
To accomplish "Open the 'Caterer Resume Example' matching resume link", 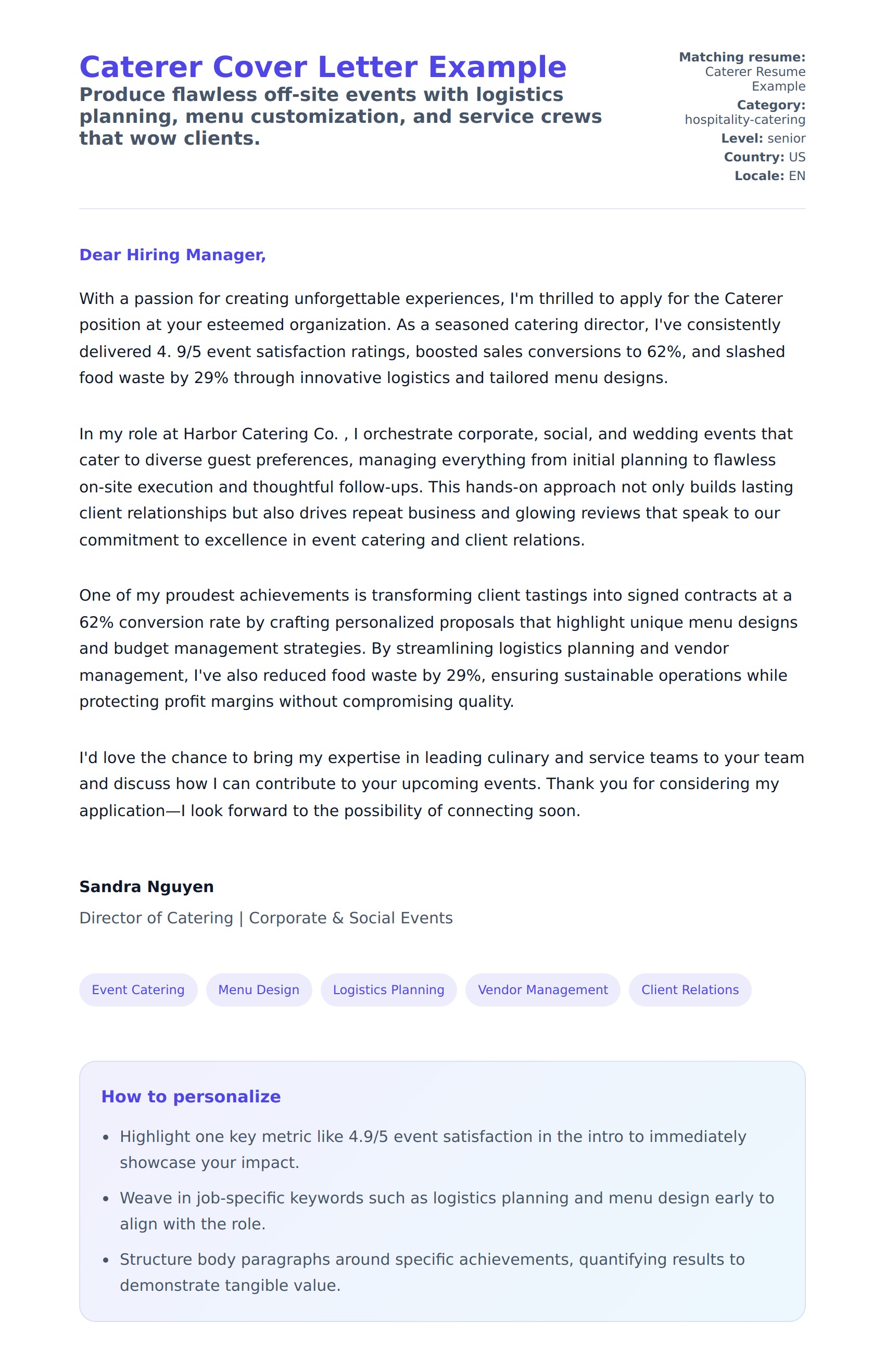I will [x=754, y=79].
